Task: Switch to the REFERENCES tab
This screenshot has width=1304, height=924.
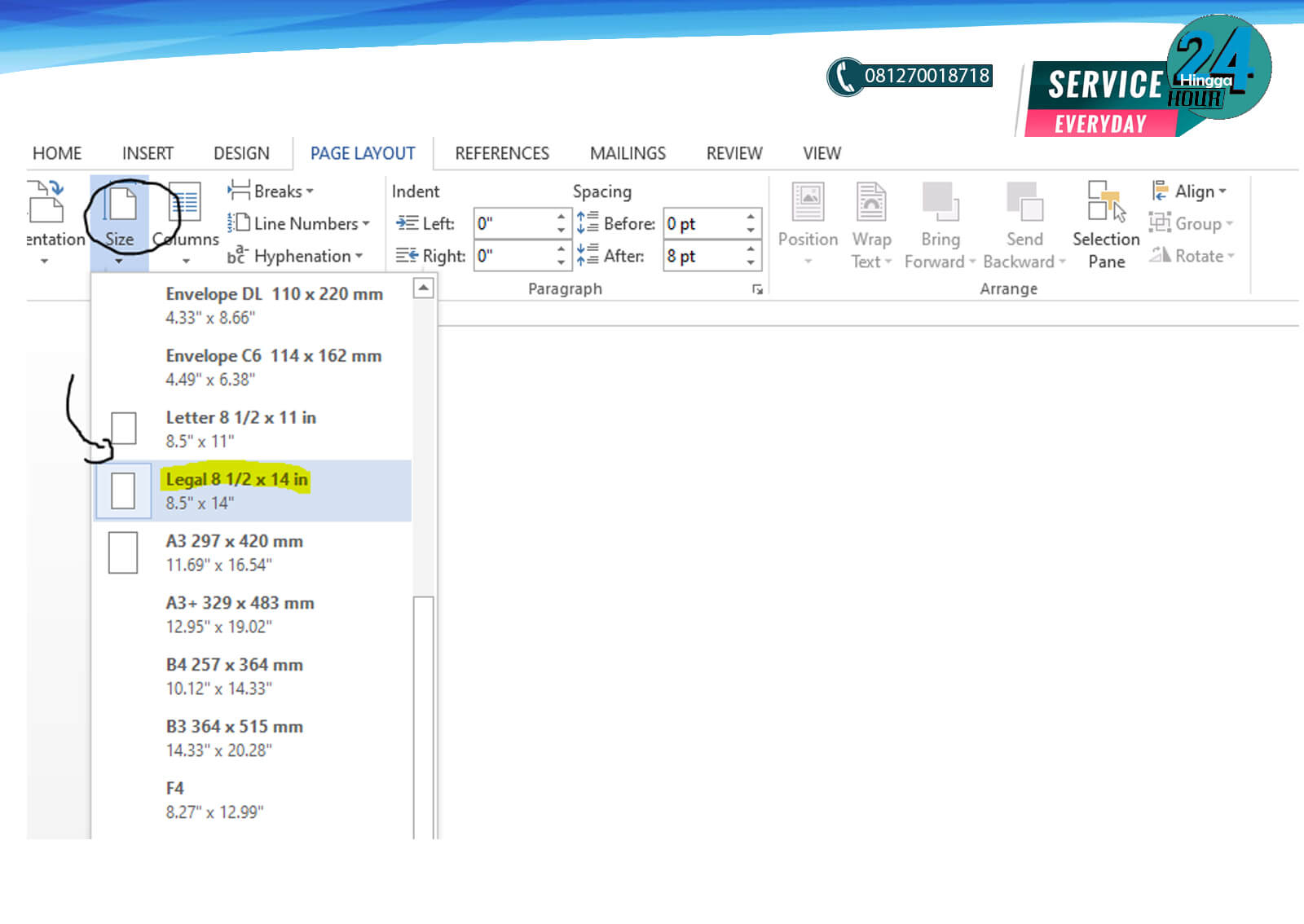Action: pyautogui.click(x=502, y=153)
